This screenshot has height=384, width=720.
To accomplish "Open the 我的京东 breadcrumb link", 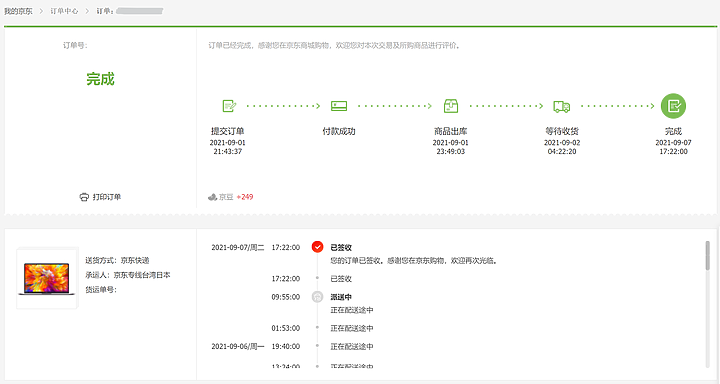I will (x=18, y=11).
